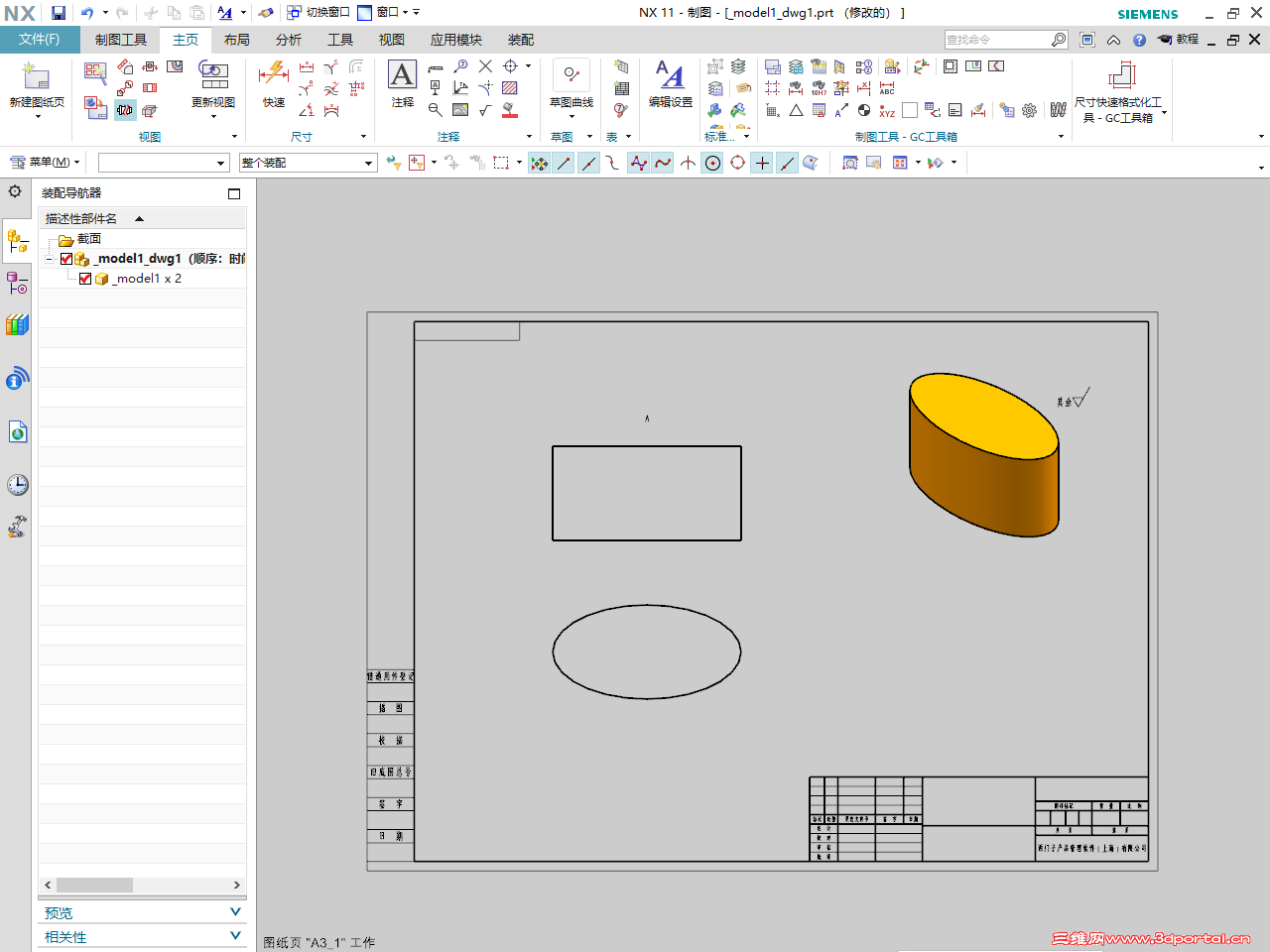This screenshot has width=1270, height=952.
Task: Open the 文件(F) file menu
Action: pyautogui.click(x=39, y=40)
